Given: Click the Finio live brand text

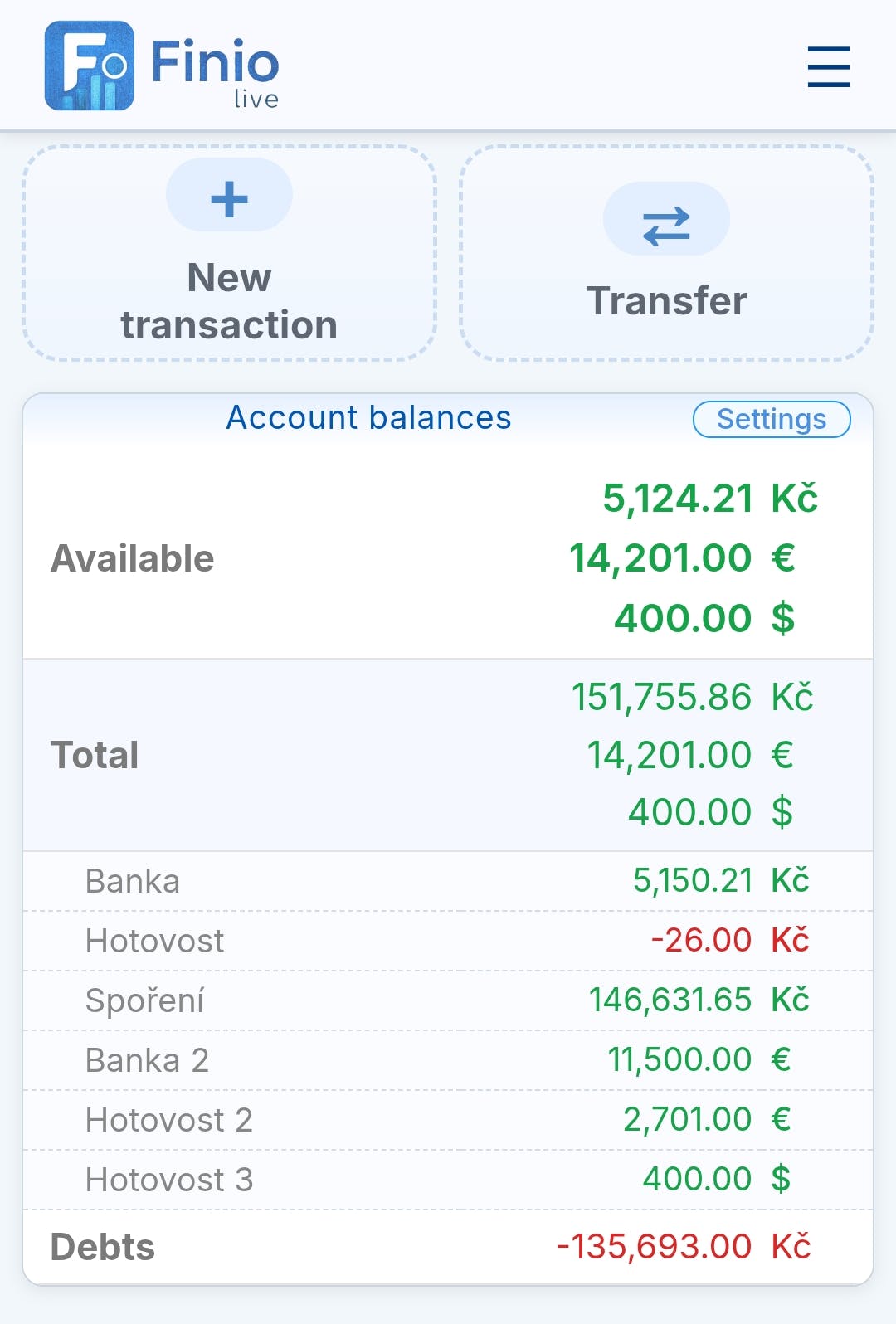Looking at the screenshot, I should [x=216, y=71].
